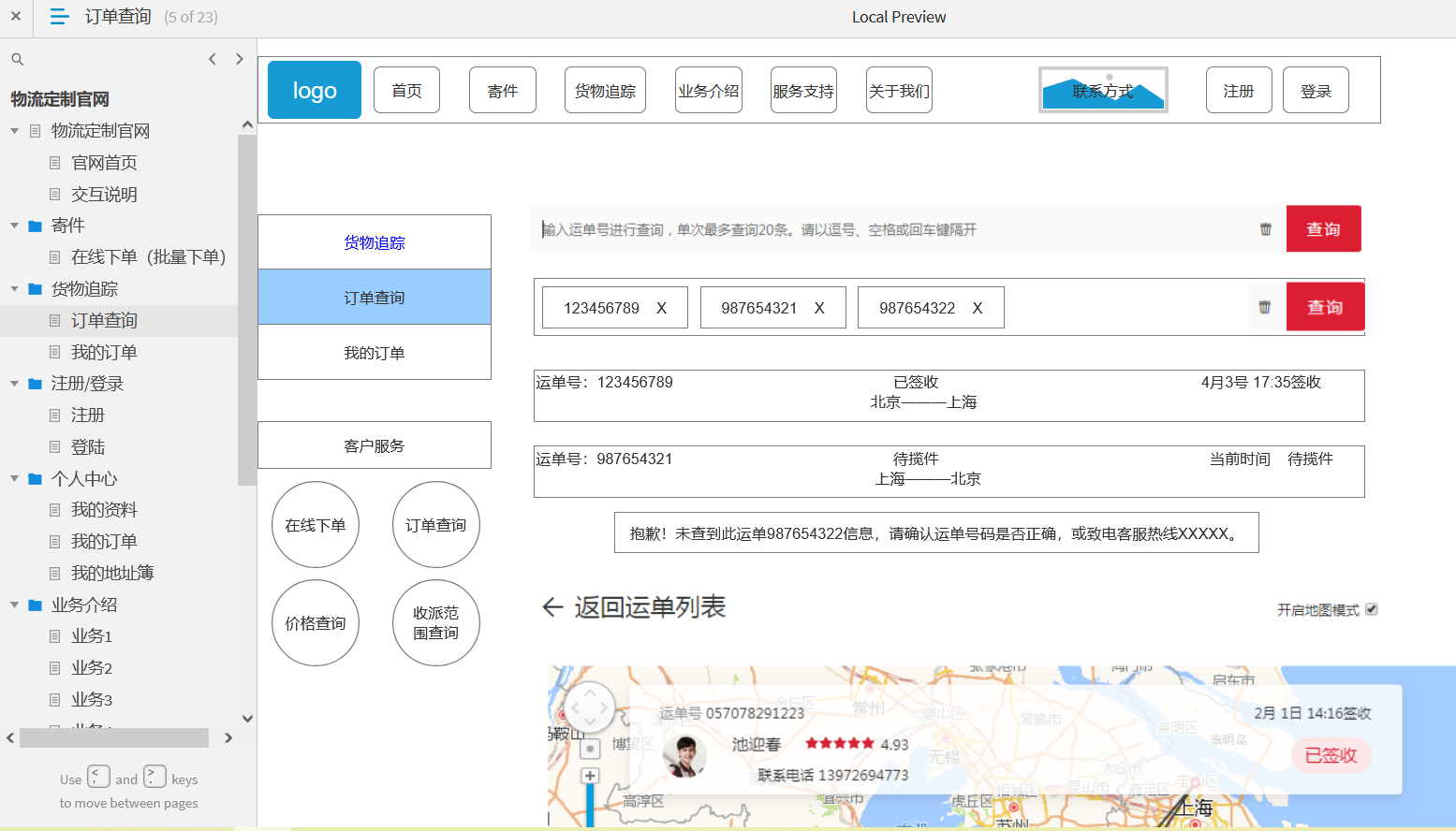Zoom in the map with plus button
1456x831 pixels.
[x=590, y=776]
